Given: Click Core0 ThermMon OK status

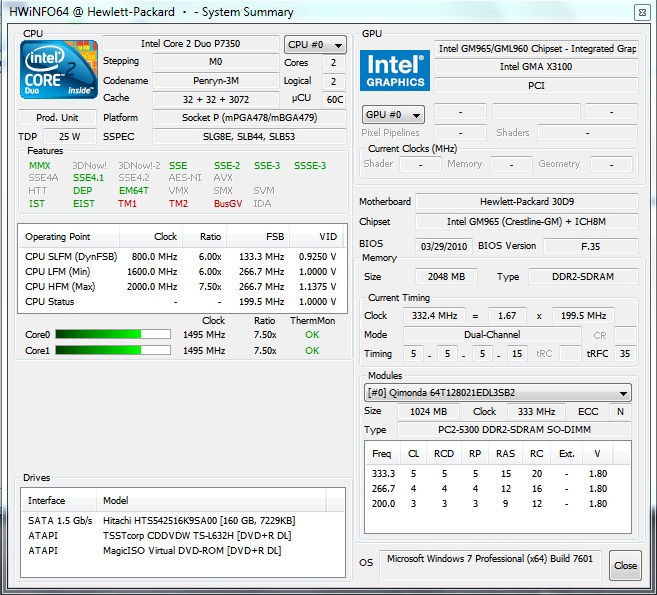Looking at the screenshot, I should pyautogui.click(x=312, y=334).
